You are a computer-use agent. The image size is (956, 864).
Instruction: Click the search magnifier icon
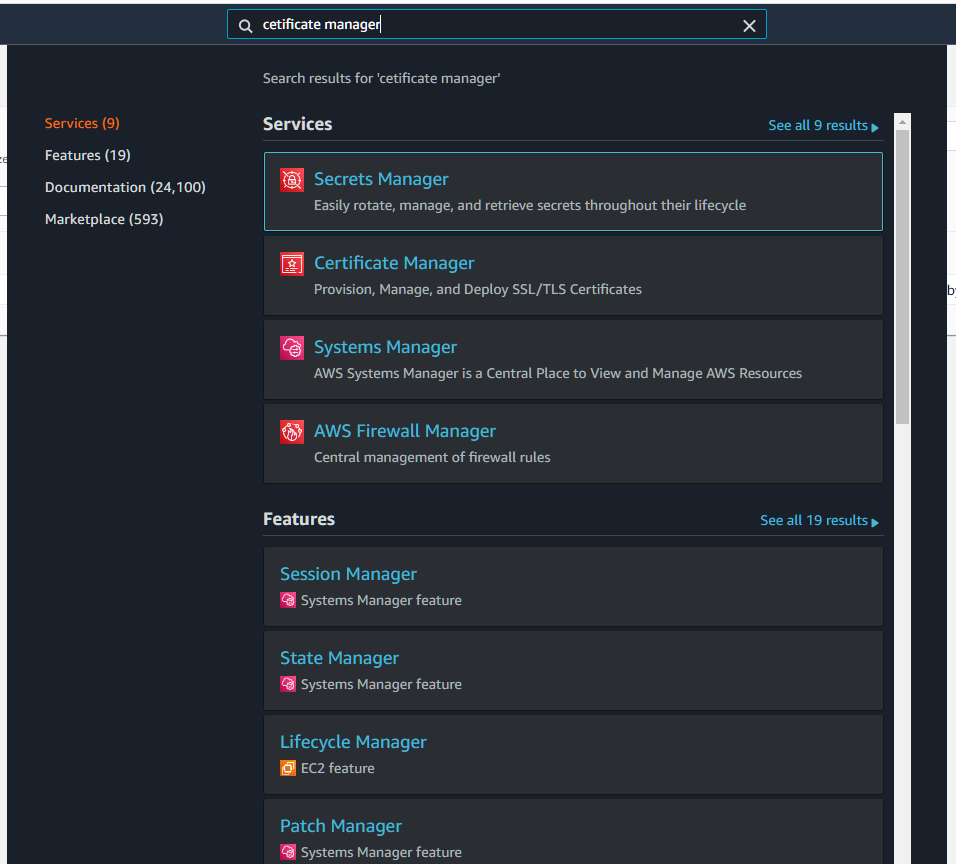pyautogui.click(x=245, y=26)
